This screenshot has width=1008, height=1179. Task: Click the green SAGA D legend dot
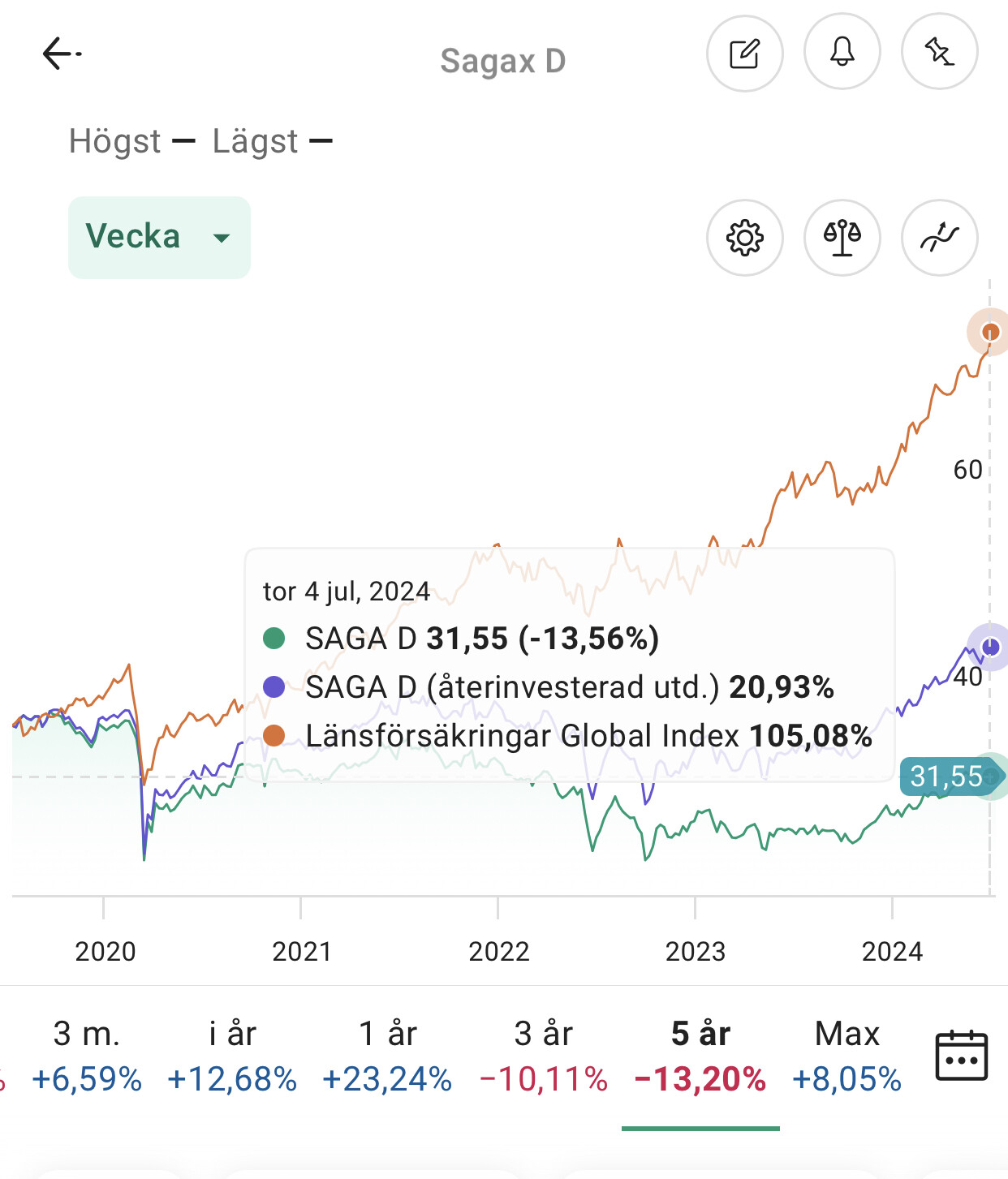274,639
